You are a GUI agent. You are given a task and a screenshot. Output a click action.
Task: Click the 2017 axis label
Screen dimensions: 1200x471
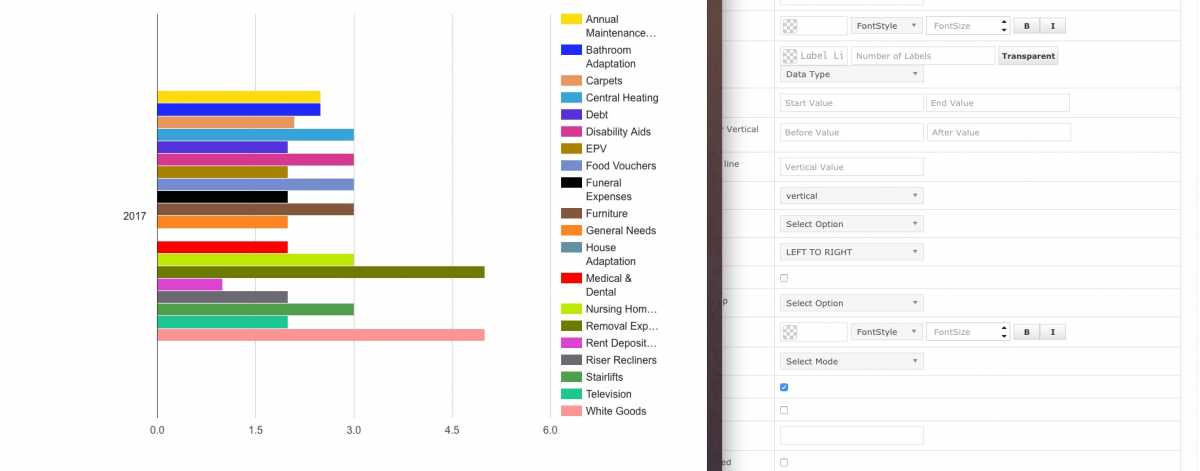click(135, 216)
